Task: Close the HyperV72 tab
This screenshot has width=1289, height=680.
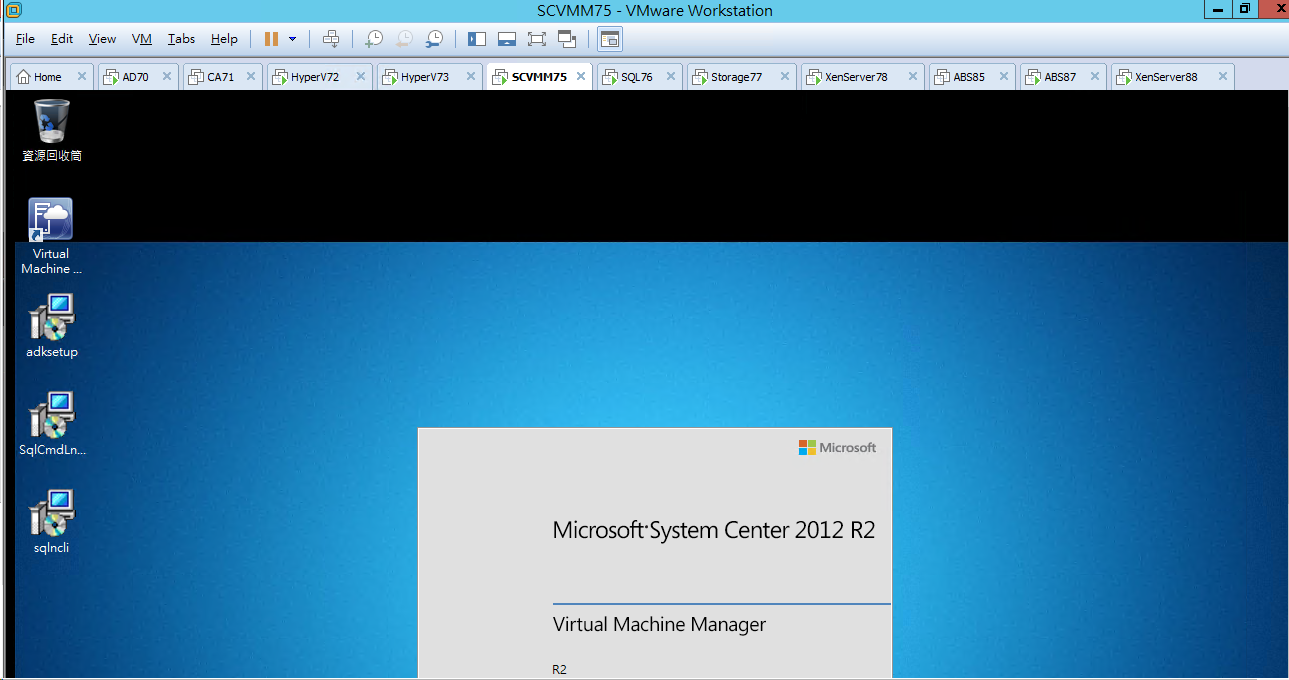Action: click(x=361, y=77)
